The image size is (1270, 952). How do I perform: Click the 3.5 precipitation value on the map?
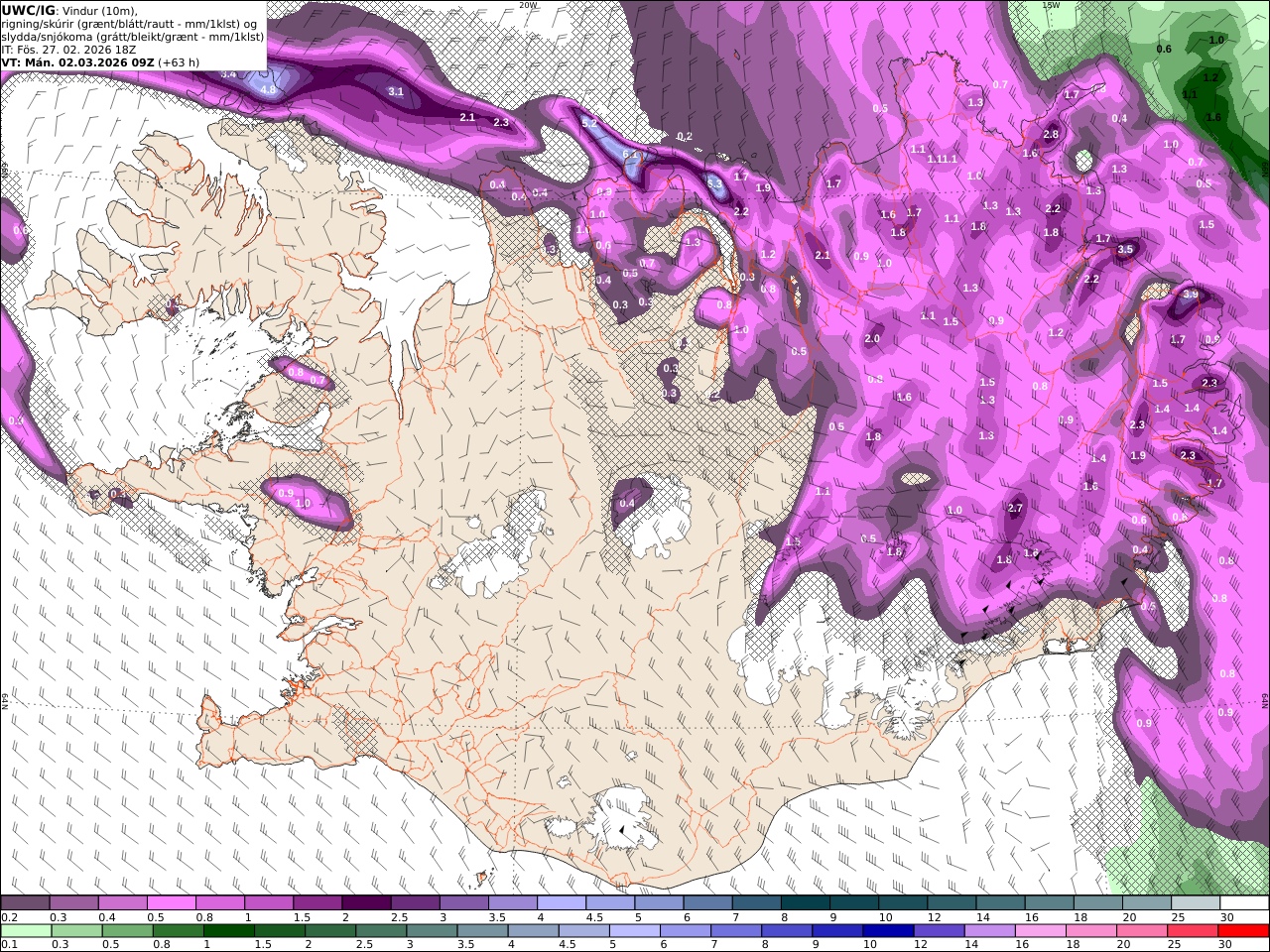(x=1125, y=250)
